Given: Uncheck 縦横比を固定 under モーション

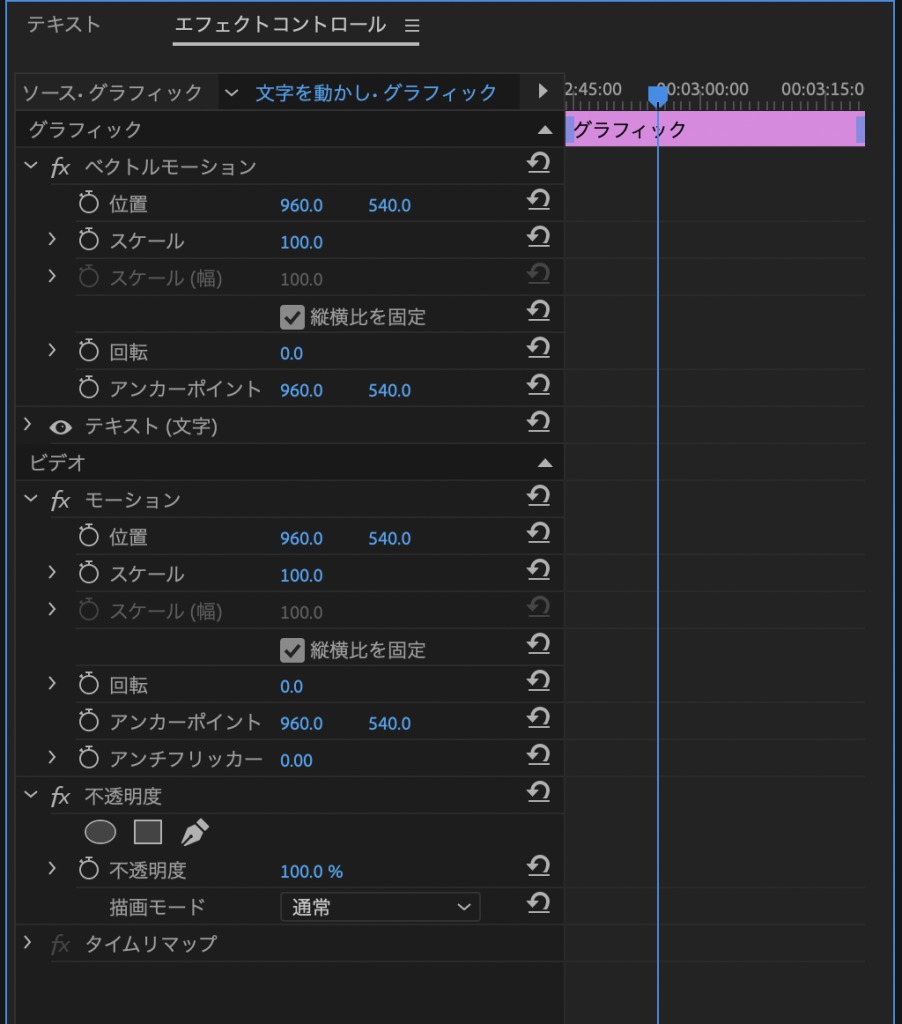Looking at the screenshot, I should [x=292, y=650].
